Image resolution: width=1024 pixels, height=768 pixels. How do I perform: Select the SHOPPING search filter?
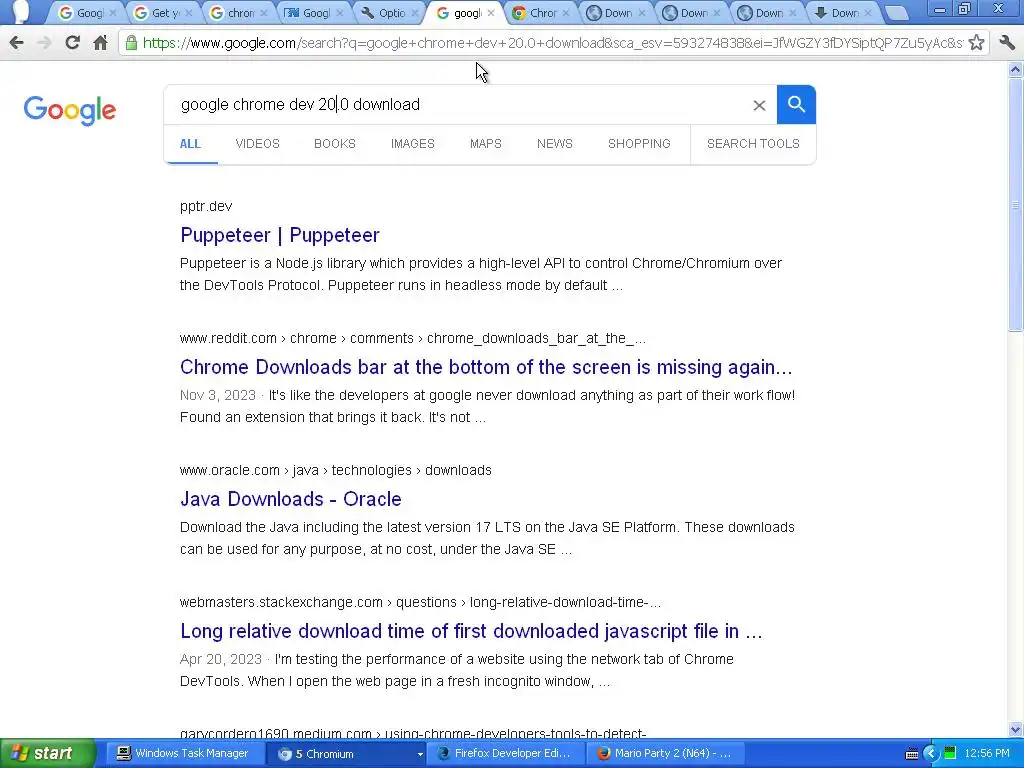[x=639, y=144]
